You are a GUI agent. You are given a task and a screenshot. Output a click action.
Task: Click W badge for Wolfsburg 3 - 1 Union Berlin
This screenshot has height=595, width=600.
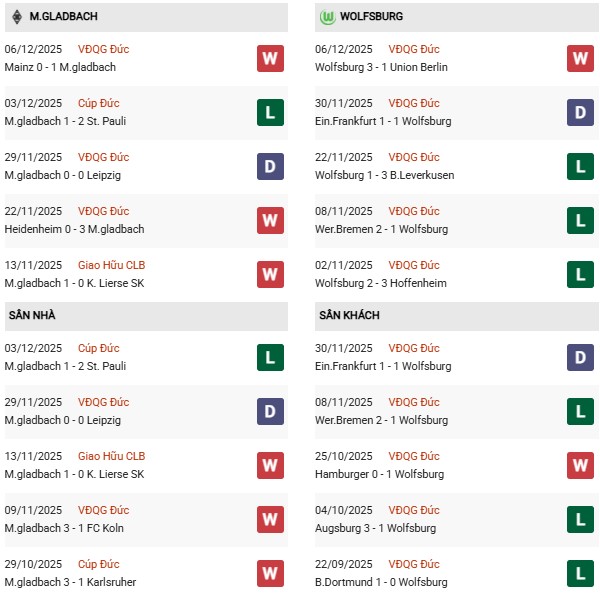[580, 58]
